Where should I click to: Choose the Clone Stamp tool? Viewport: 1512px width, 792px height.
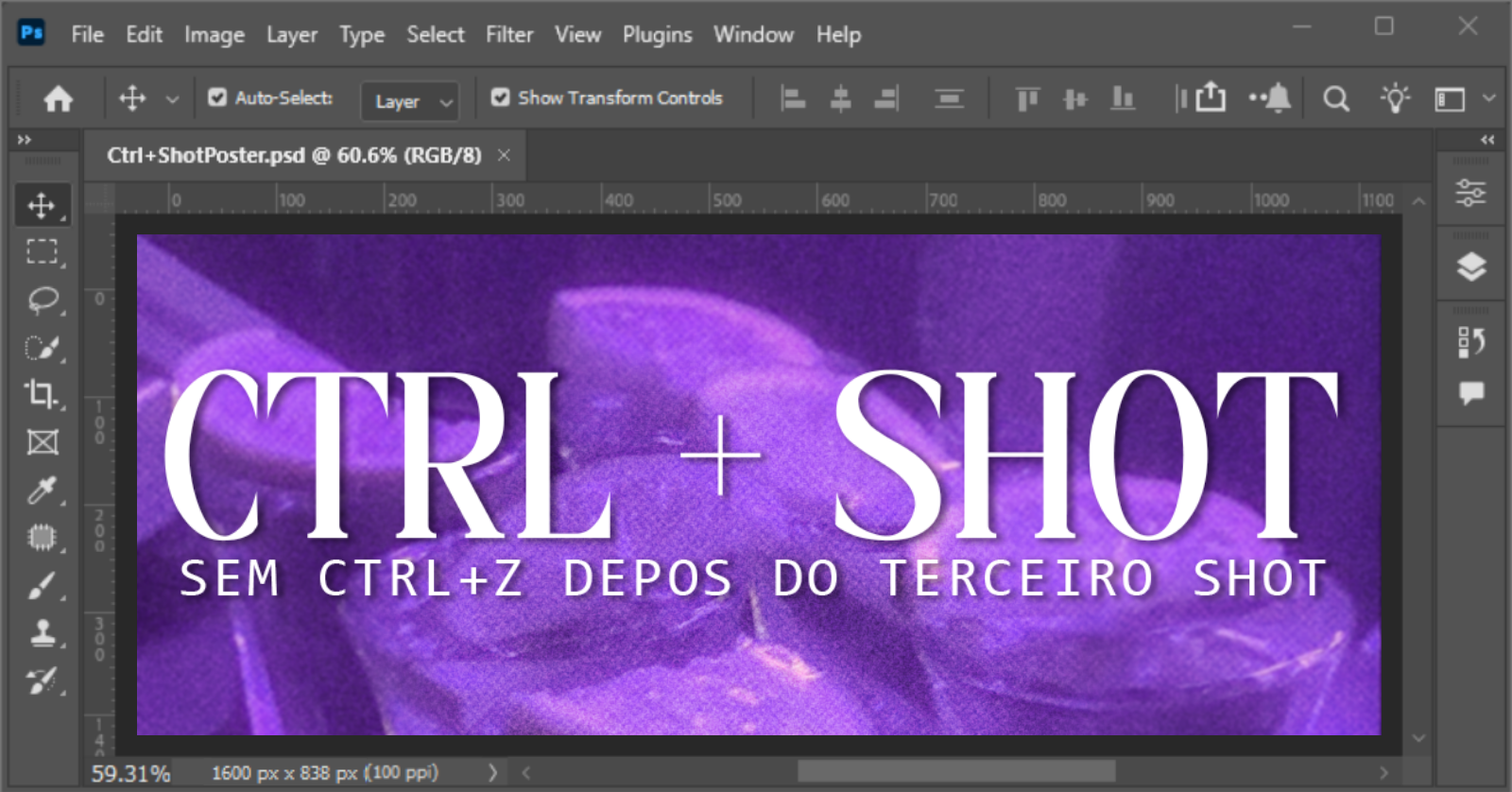pyautogui.click(x=42, y=632)
